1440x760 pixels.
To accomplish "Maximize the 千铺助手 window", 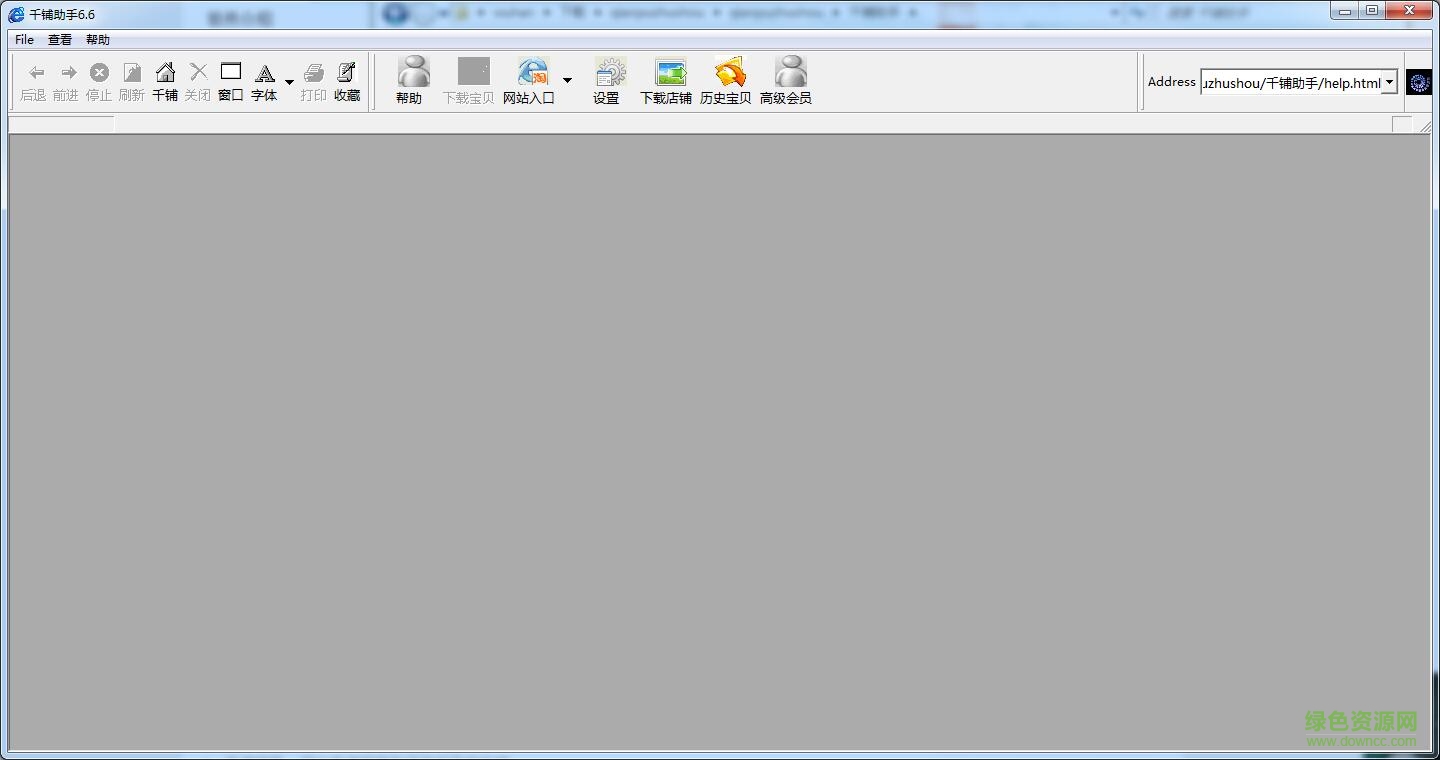I will click(x=1372, y=11).
